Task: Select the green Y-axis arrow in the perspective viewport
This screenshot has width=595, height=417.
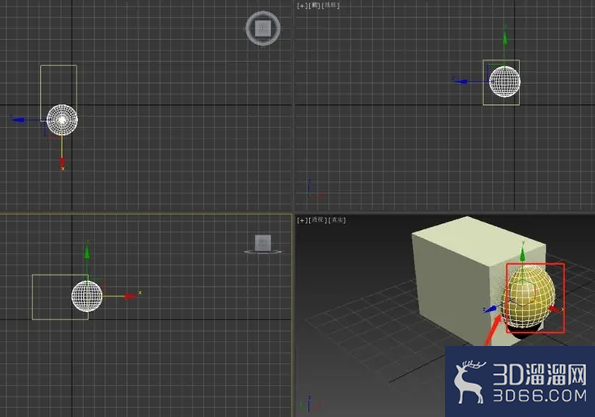Action: click(523, 253)
